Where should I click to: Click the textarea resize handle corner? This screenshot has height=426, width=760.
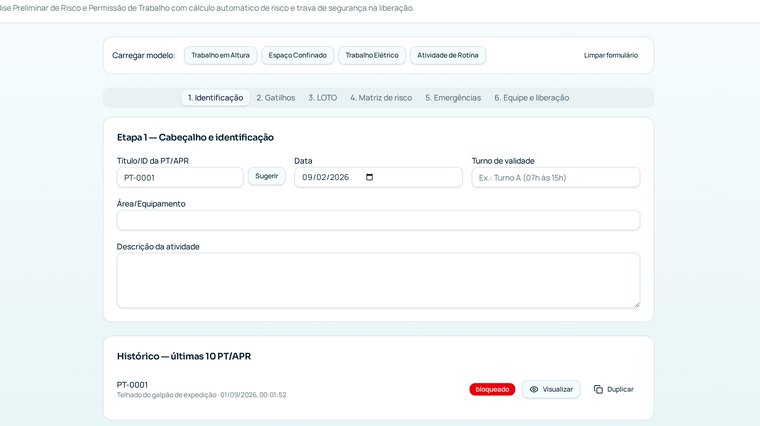637,304
